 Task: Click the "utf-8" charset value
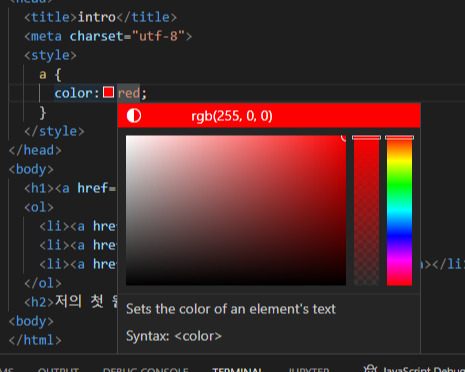tap(158, 36)
